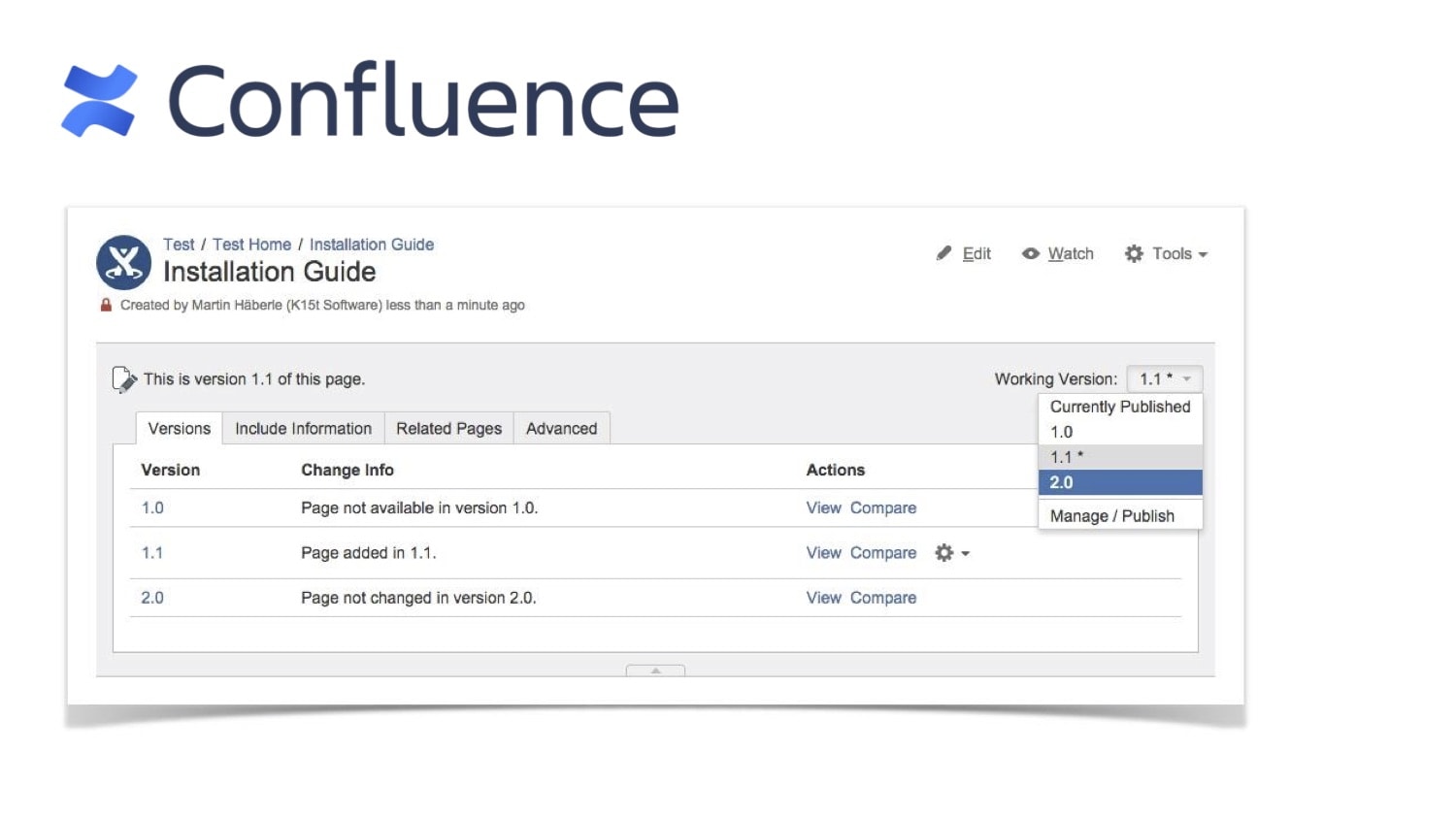The height and width of the screenshot is (818, 1456).
Task: Collapse the version panel with bottom arrow
Action: (655, 671)
